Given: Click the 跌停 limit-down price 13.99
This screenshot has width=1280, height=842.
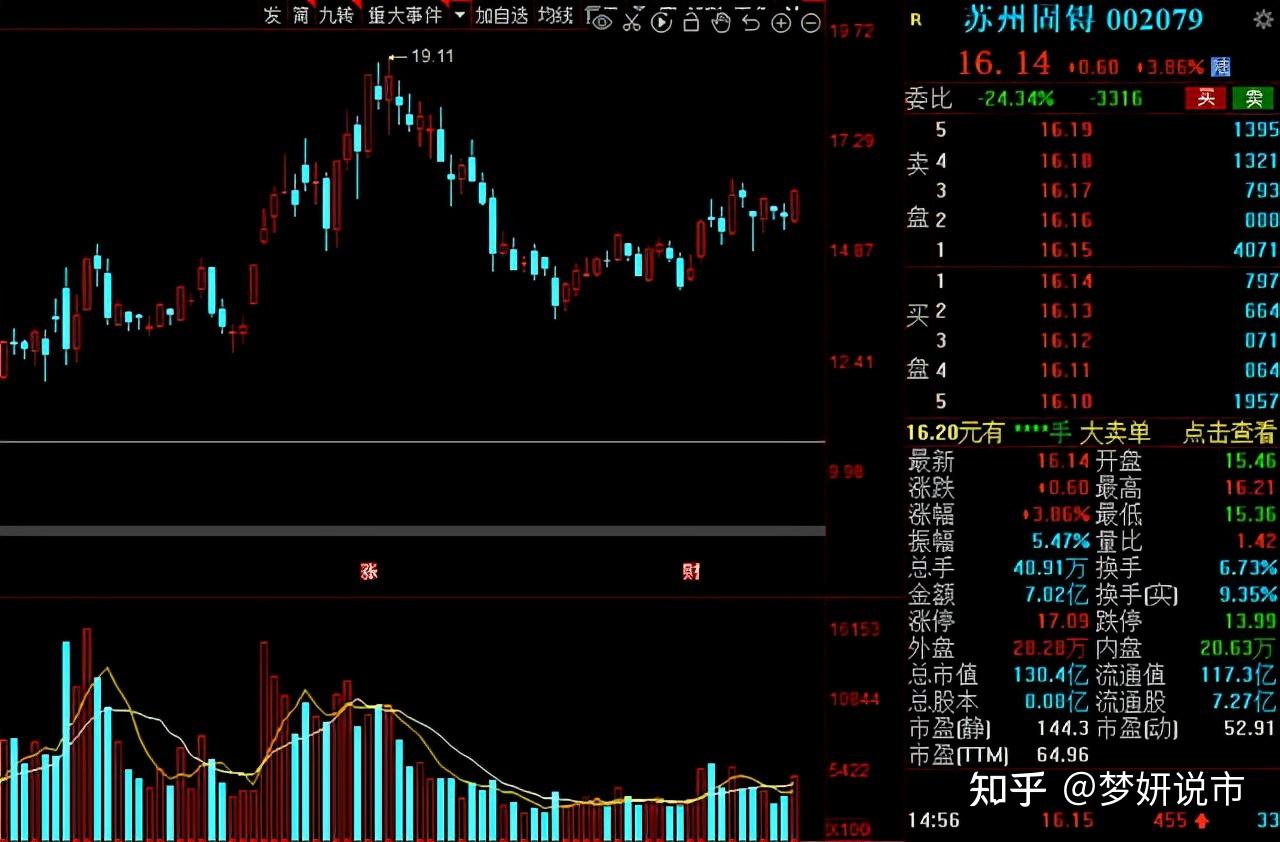Looking at the screenshot, I should click(x=1250, y=622).
